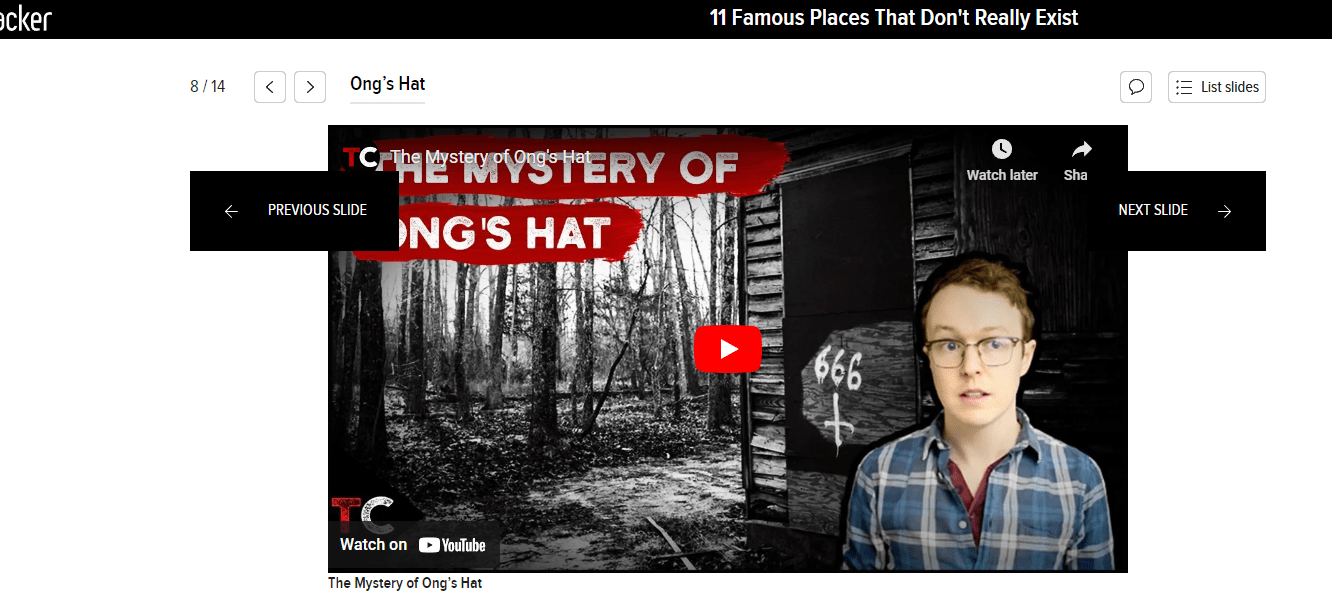The height and width of the screenshot is (603, 1332).
Task: Click the right arrow in NEXT SLIDE overlay
Action: 1225,211
